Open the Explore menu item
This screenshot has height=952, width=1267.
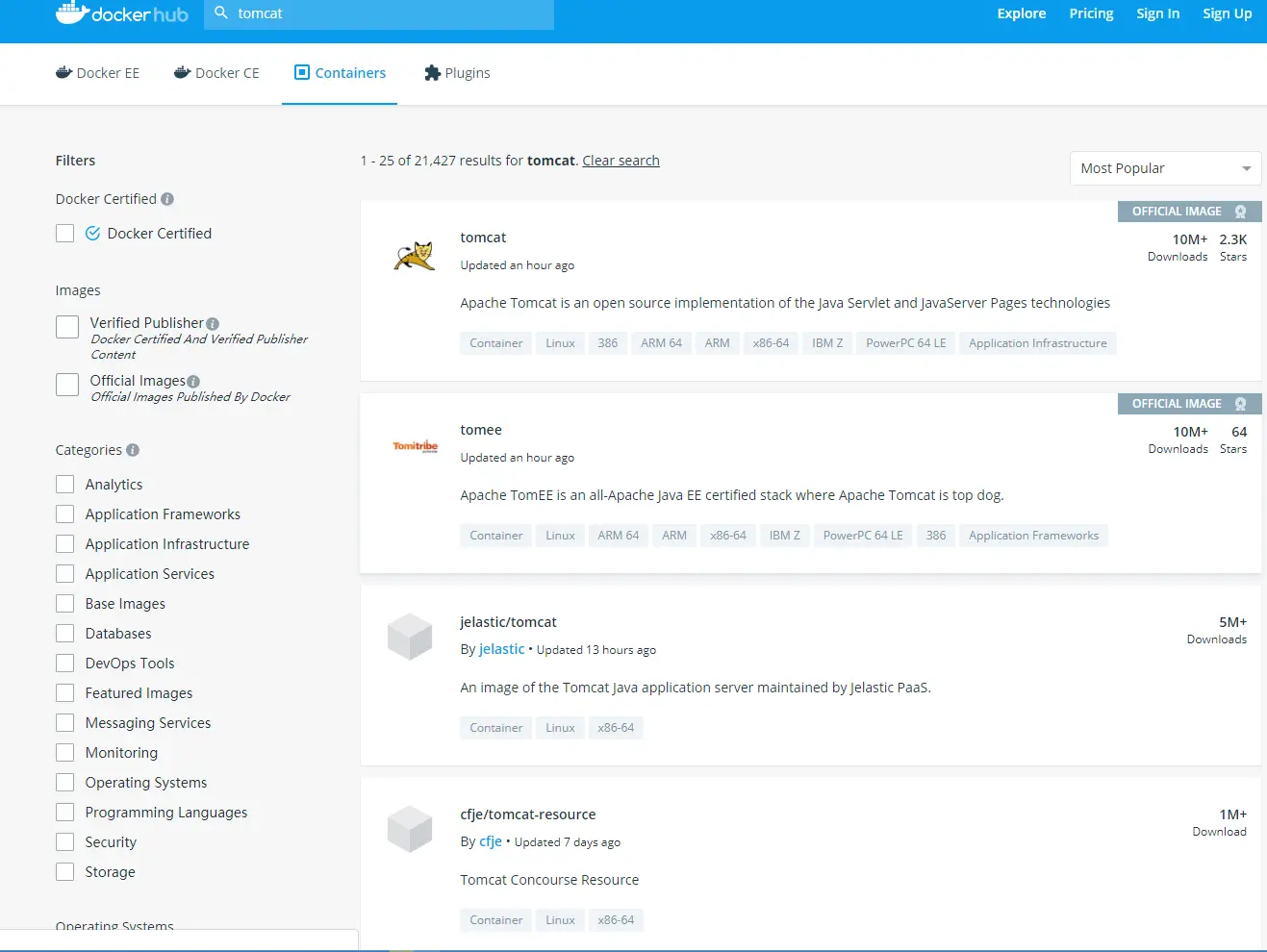(1022, 13)
